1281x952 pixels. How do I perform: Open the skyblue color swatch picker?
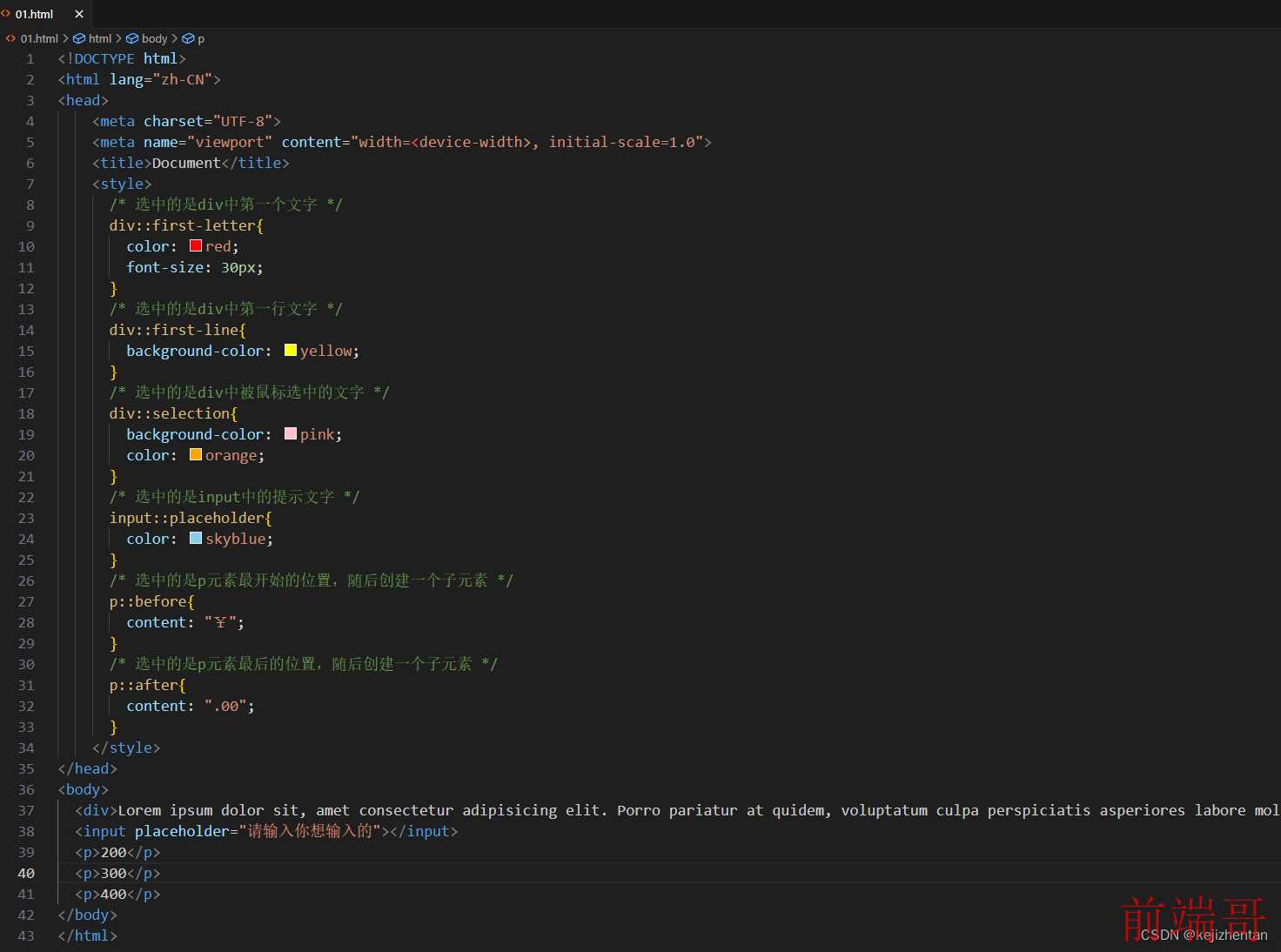pos(196,538)
